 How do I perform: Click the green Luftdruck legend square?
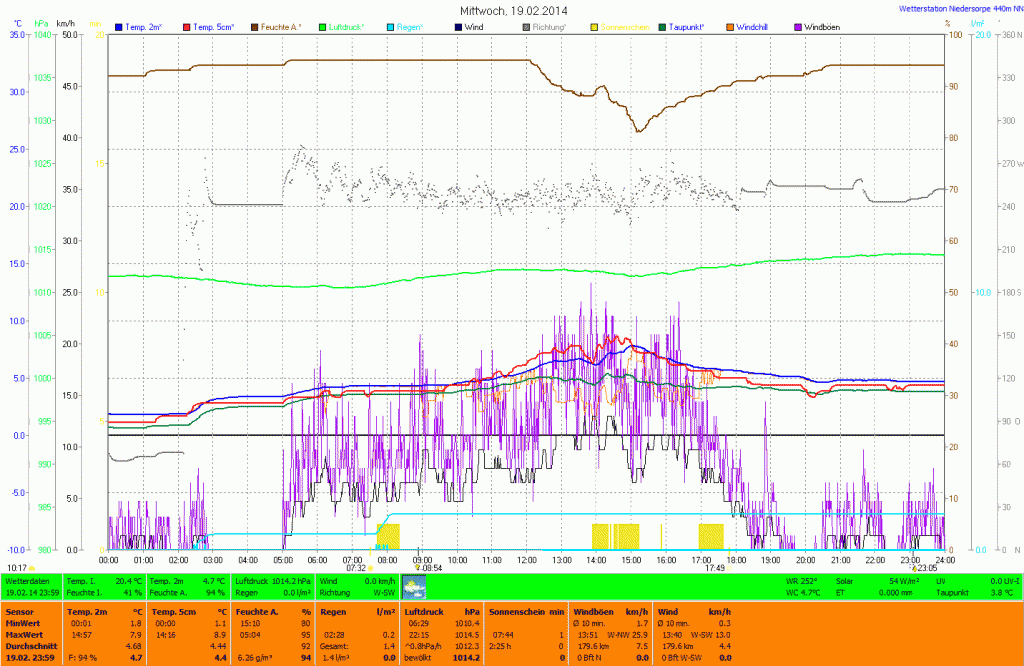tap(323, 25)
